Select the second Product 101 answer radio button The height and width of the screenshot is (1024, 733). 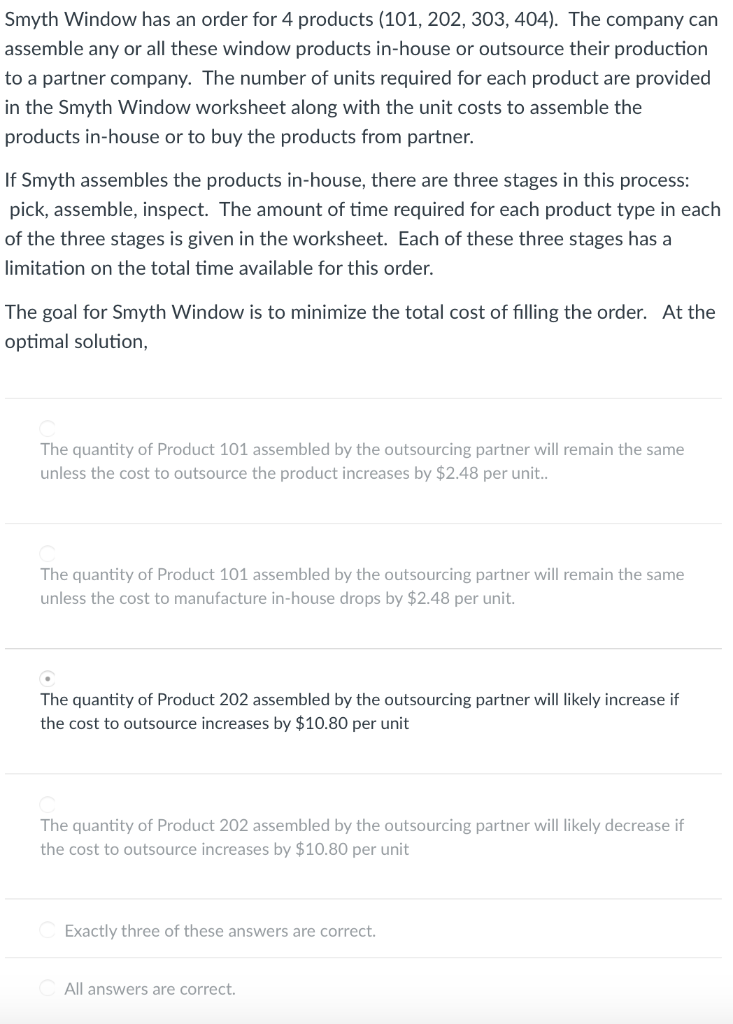point(46,551)
